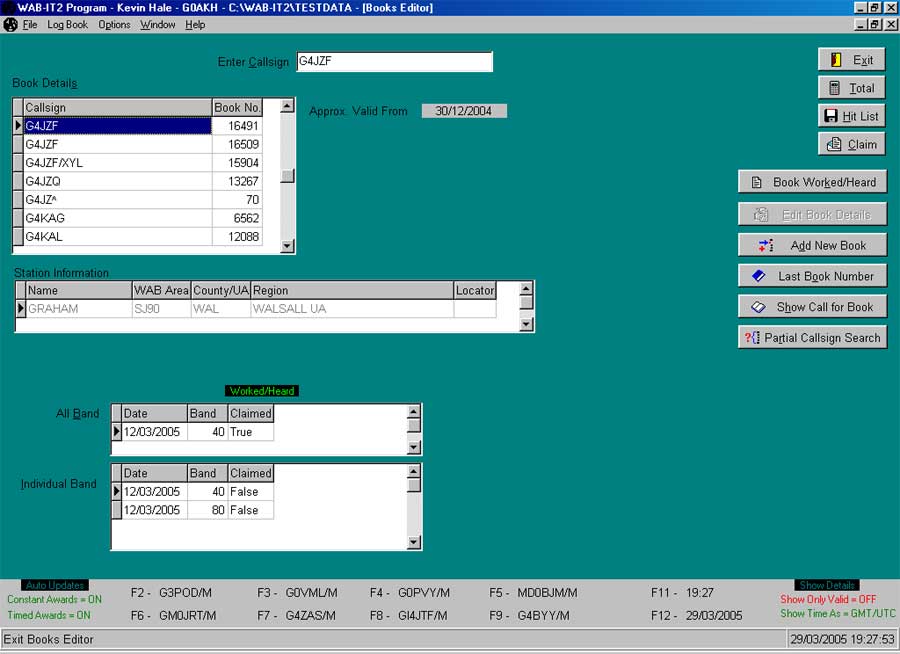
Task: Click the Add New Book icon
Action: click(765, 245)
